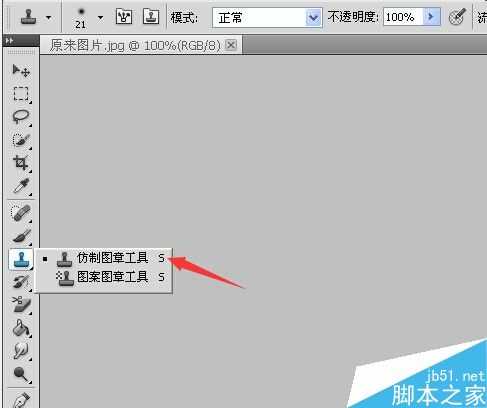Select the Quick Selection tool
The width and height of the screenshot is (487, 408).
click(21, 140)
